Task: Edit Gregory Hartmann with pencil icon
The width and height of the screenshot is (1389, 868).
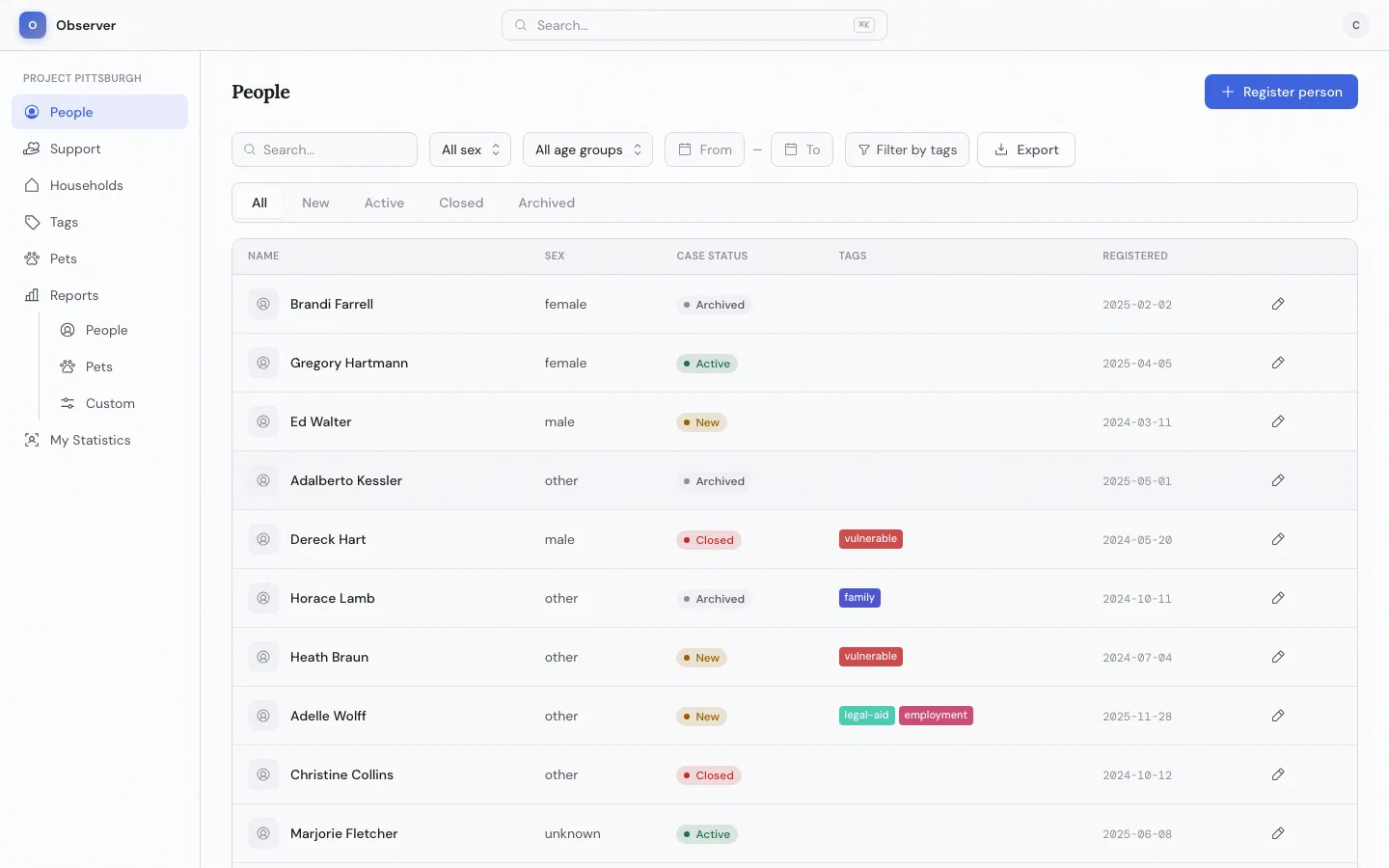Action: point(1278,363)
